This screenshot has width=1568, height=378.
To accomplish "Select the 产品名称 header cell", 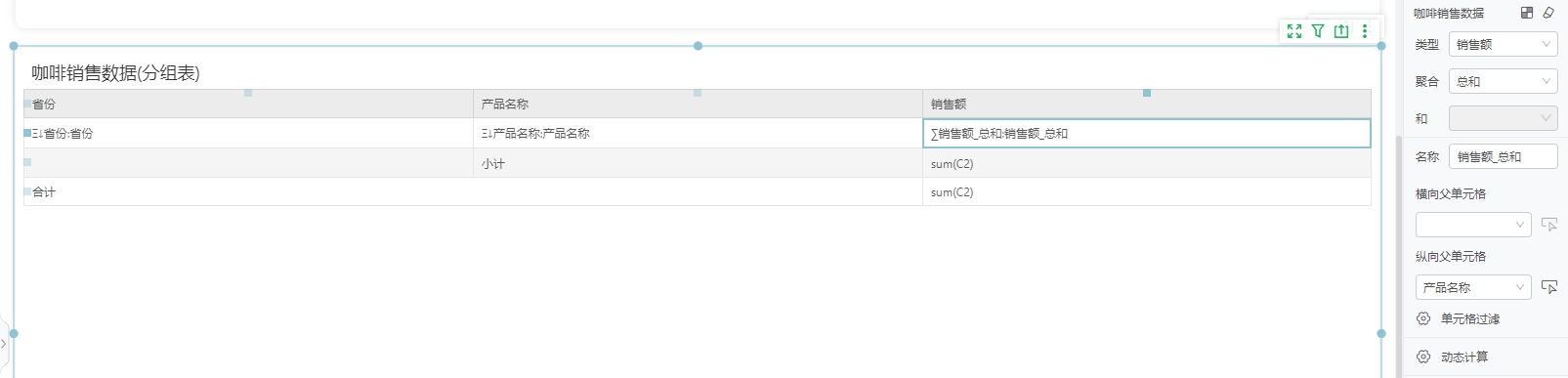I will (698, 104).
